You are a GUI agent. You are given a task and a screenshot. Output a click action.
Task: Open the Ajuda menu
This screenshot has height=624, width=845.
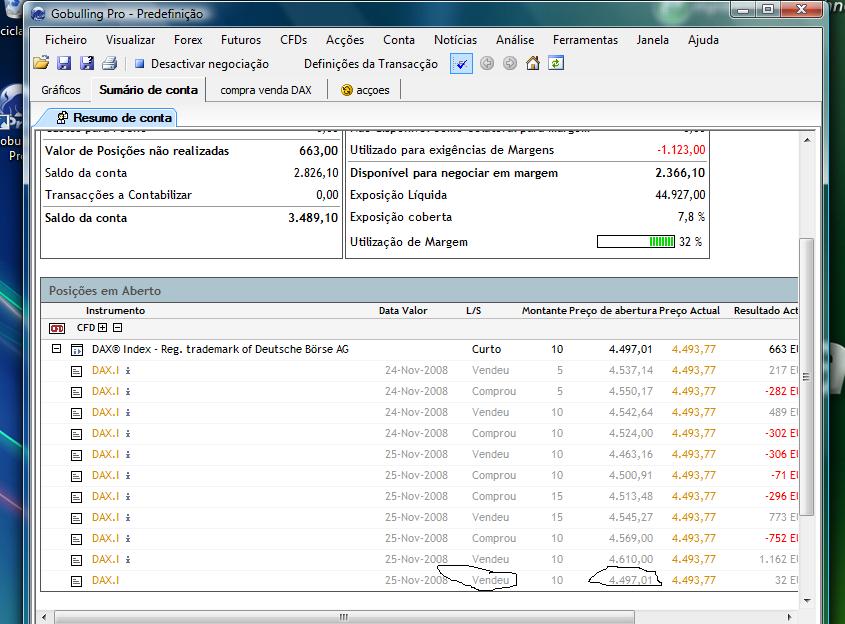click(703, 40)
